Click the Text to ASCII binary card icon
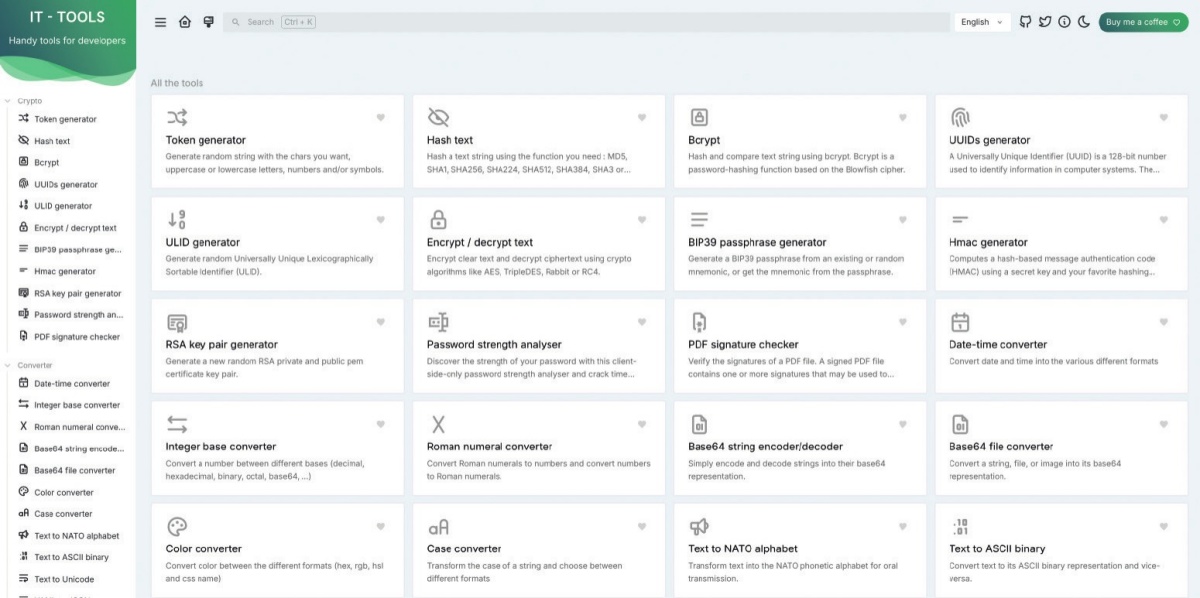The width and height of the screenshot is (1200, 598). 960,526
